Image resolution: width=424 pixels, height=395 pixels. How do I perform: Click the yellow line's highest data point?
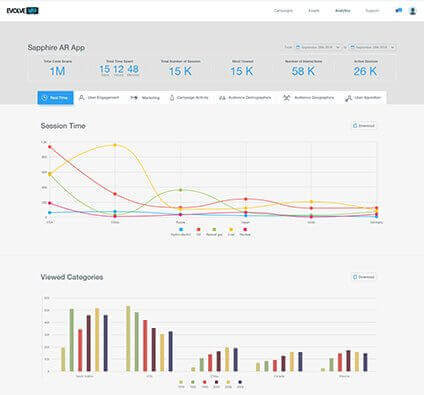click(x=115, y=145)
